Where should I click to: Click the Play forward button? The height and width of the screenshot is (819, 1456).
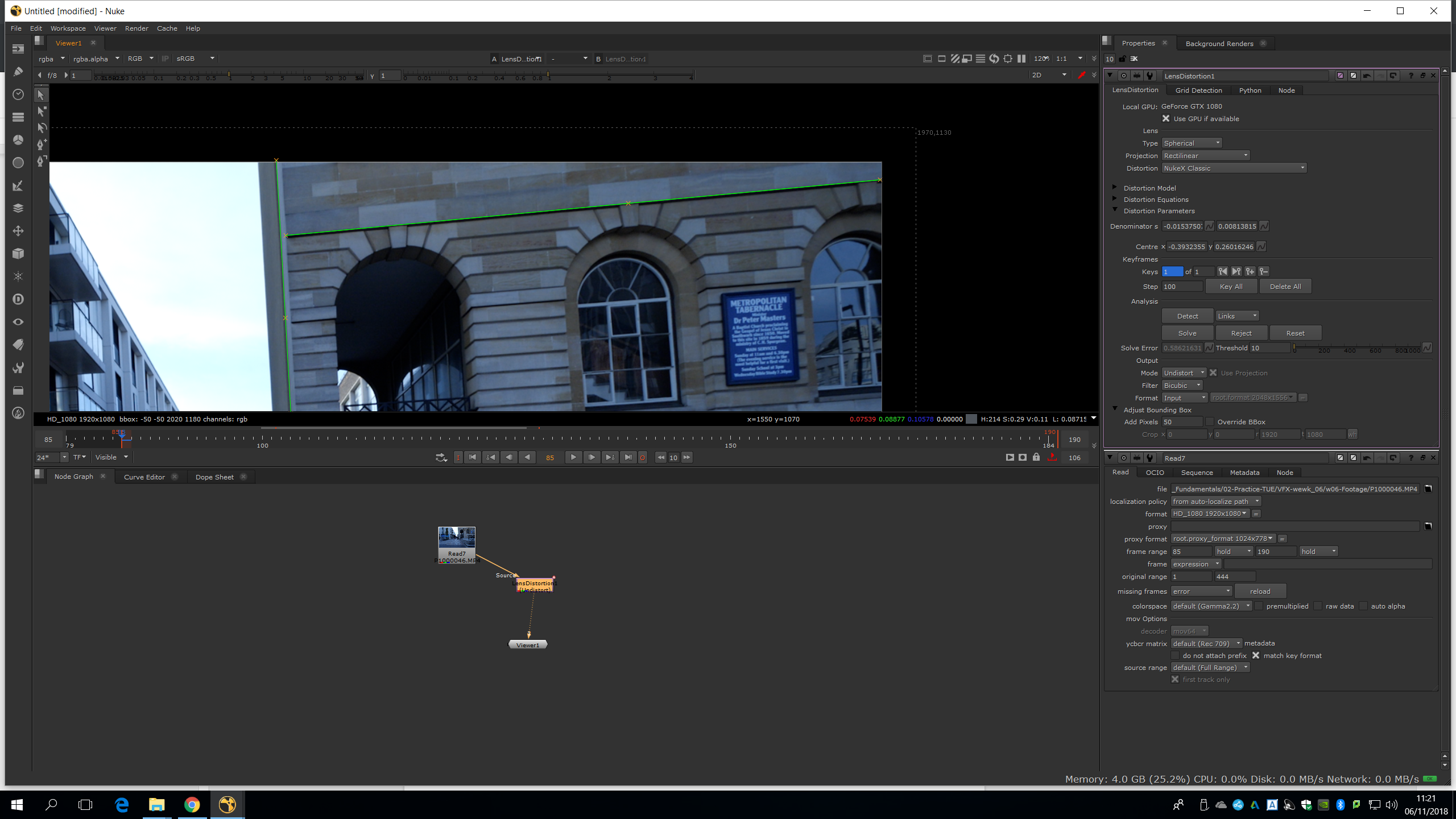573,457
